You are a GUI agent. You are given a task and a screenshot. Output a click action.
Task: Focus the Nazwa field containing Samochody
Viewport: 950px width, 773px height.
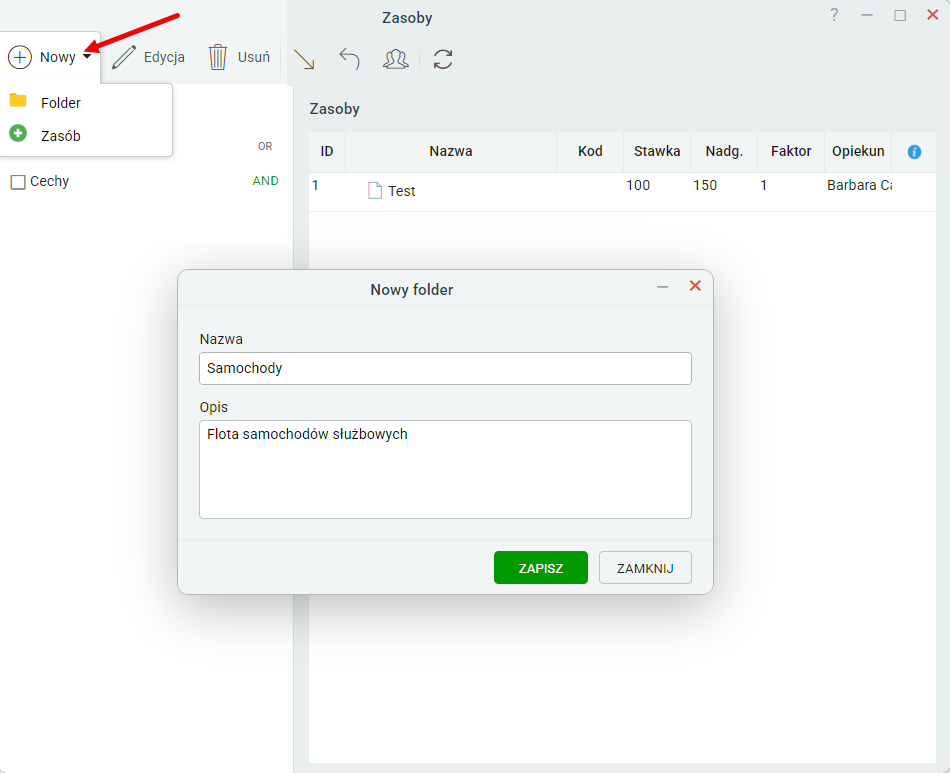point(445,368)
